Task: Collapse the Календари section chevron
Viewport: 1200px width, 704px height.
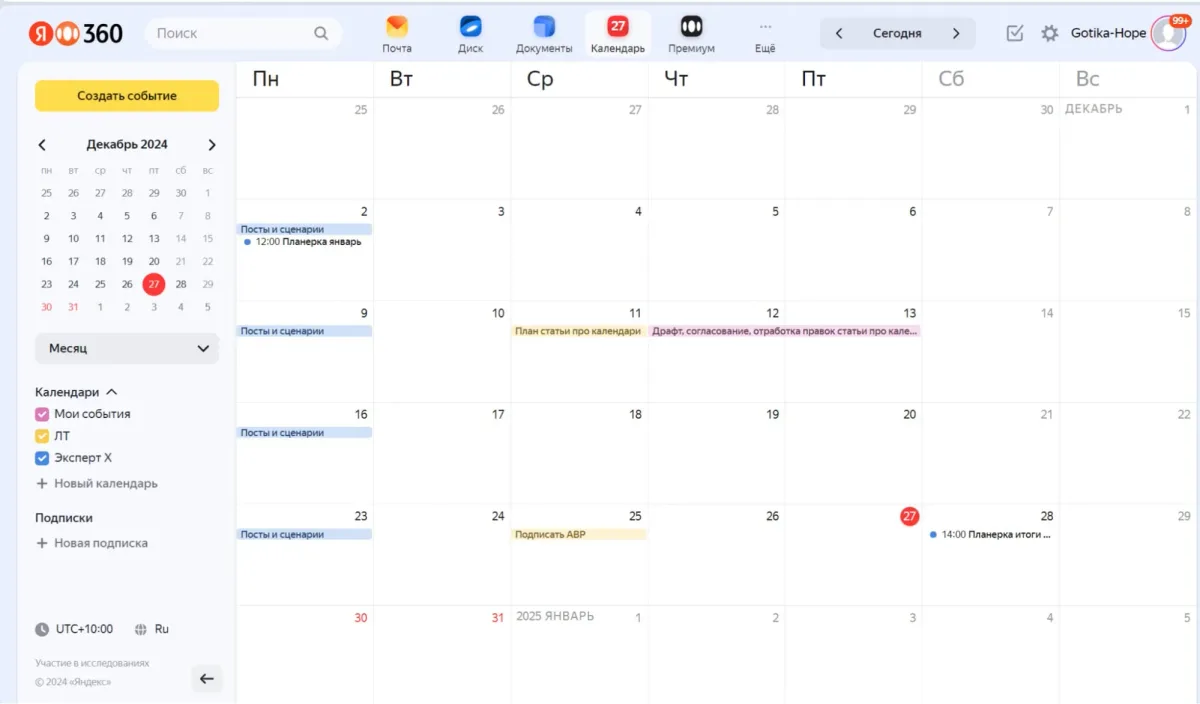Action: [x=112, y=392]
